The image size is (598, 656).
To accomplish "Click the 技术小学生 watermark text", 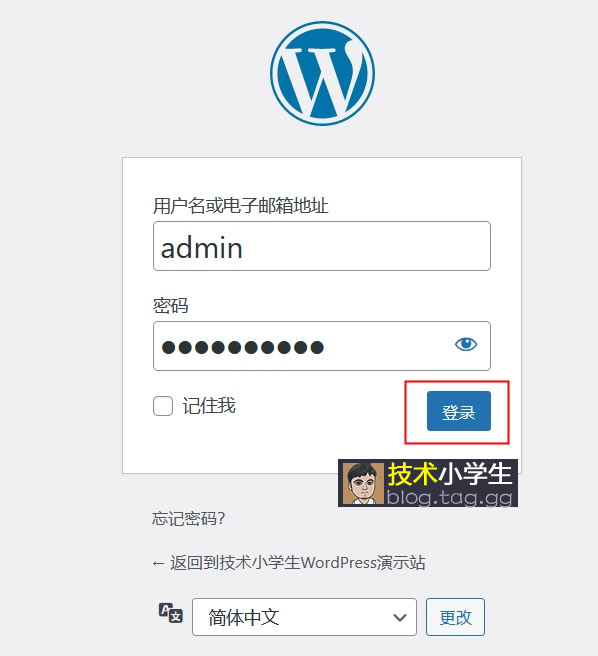I will click(450, 474).
